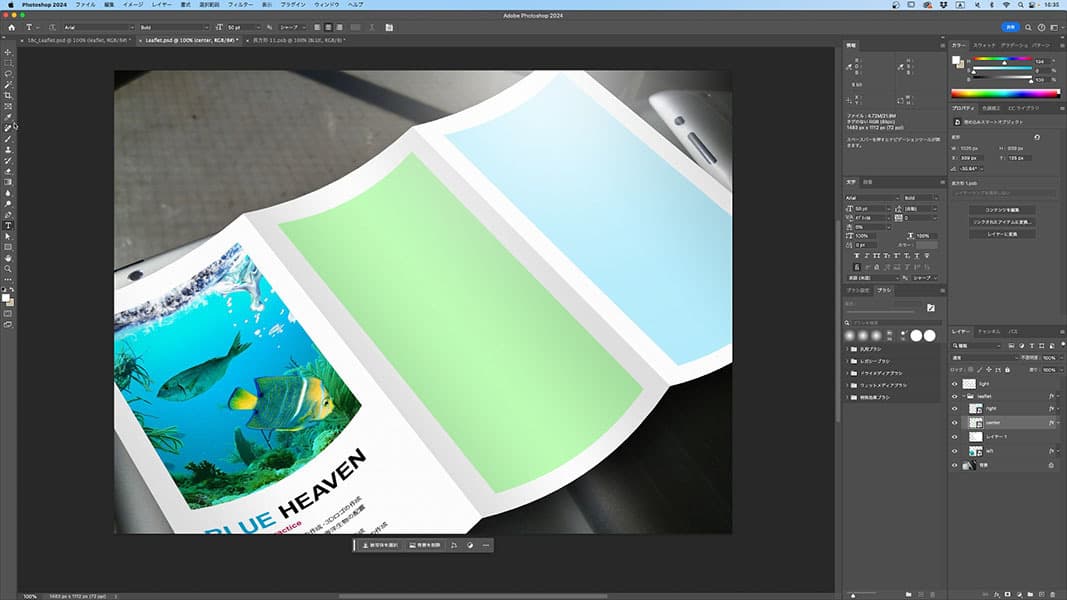The height and width of the screenshot is (600, 1067).
Task: Click the Home icon in options bar
Action: click(x=9, y=27)
